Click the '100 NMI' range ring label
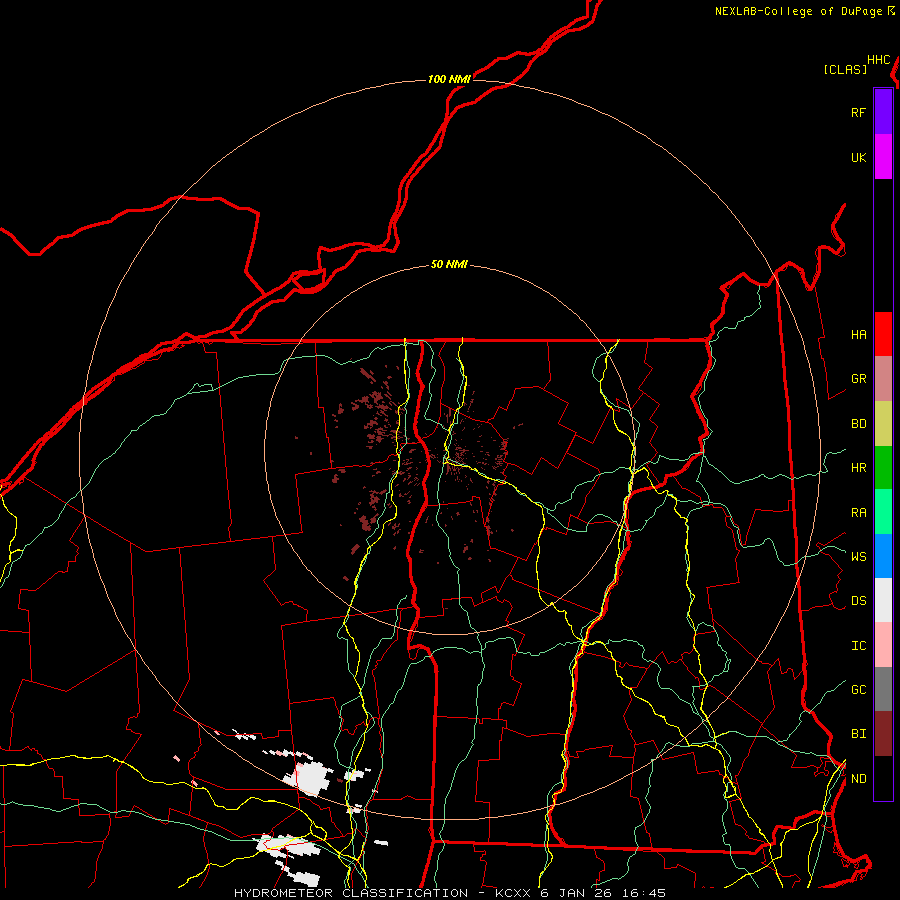 click(x=449, y=79)
